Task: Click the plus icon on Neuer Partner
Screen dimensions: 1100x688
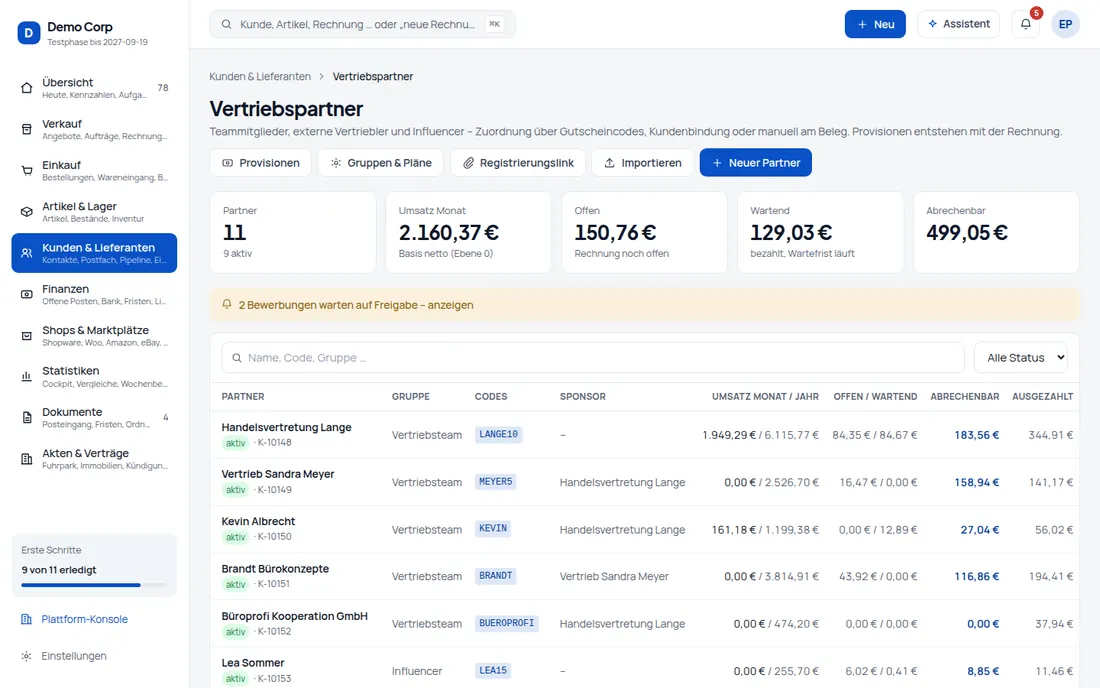Action: pos(717,163)
